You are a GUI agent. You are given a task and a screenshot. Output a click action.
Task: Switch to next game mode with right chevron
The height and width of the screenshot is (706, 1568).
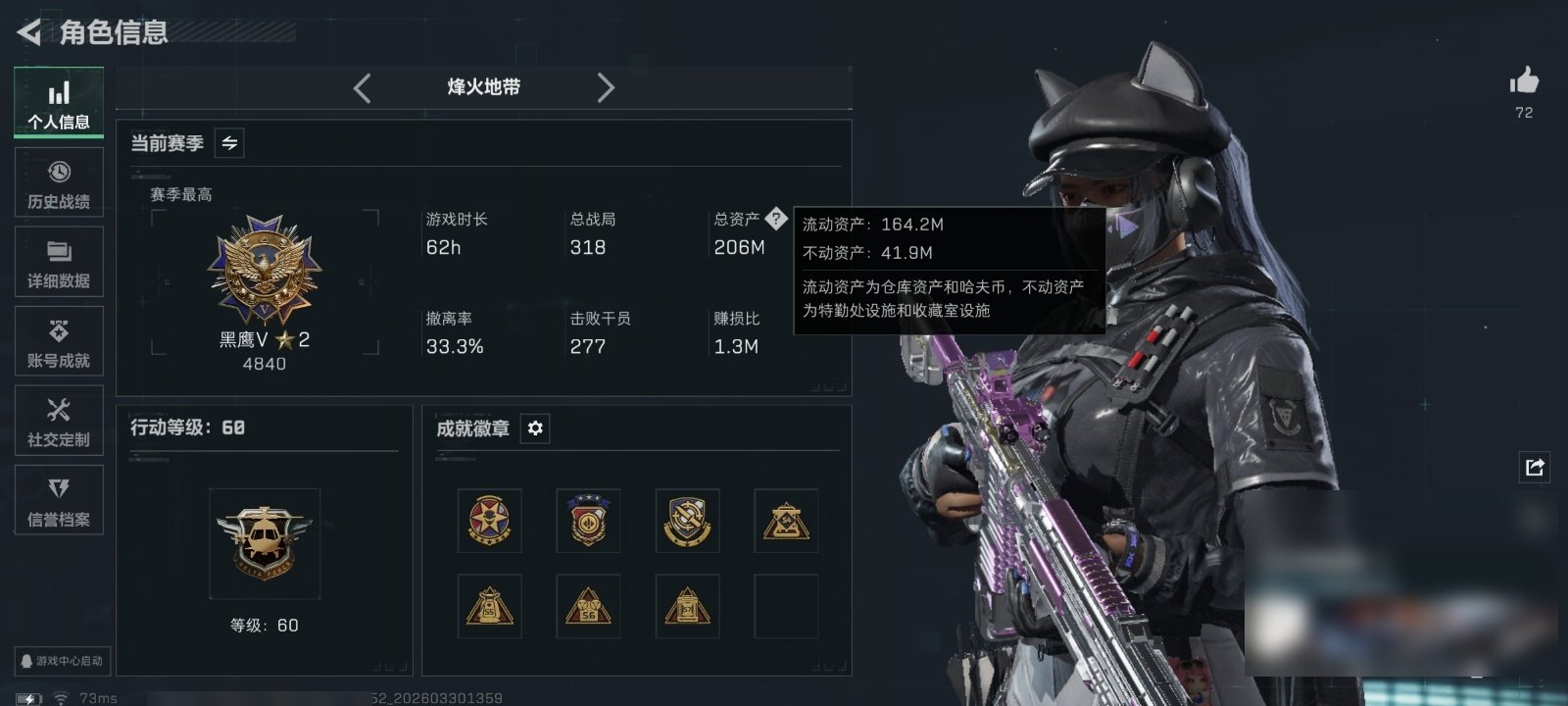(x=606, y=88)
